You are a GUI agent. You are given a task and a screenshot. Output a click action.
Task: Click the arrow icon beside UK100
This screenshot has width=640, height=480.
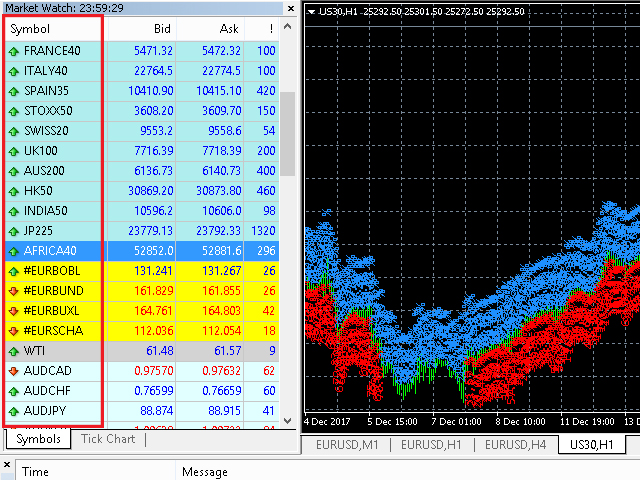[x=14, y=151]
